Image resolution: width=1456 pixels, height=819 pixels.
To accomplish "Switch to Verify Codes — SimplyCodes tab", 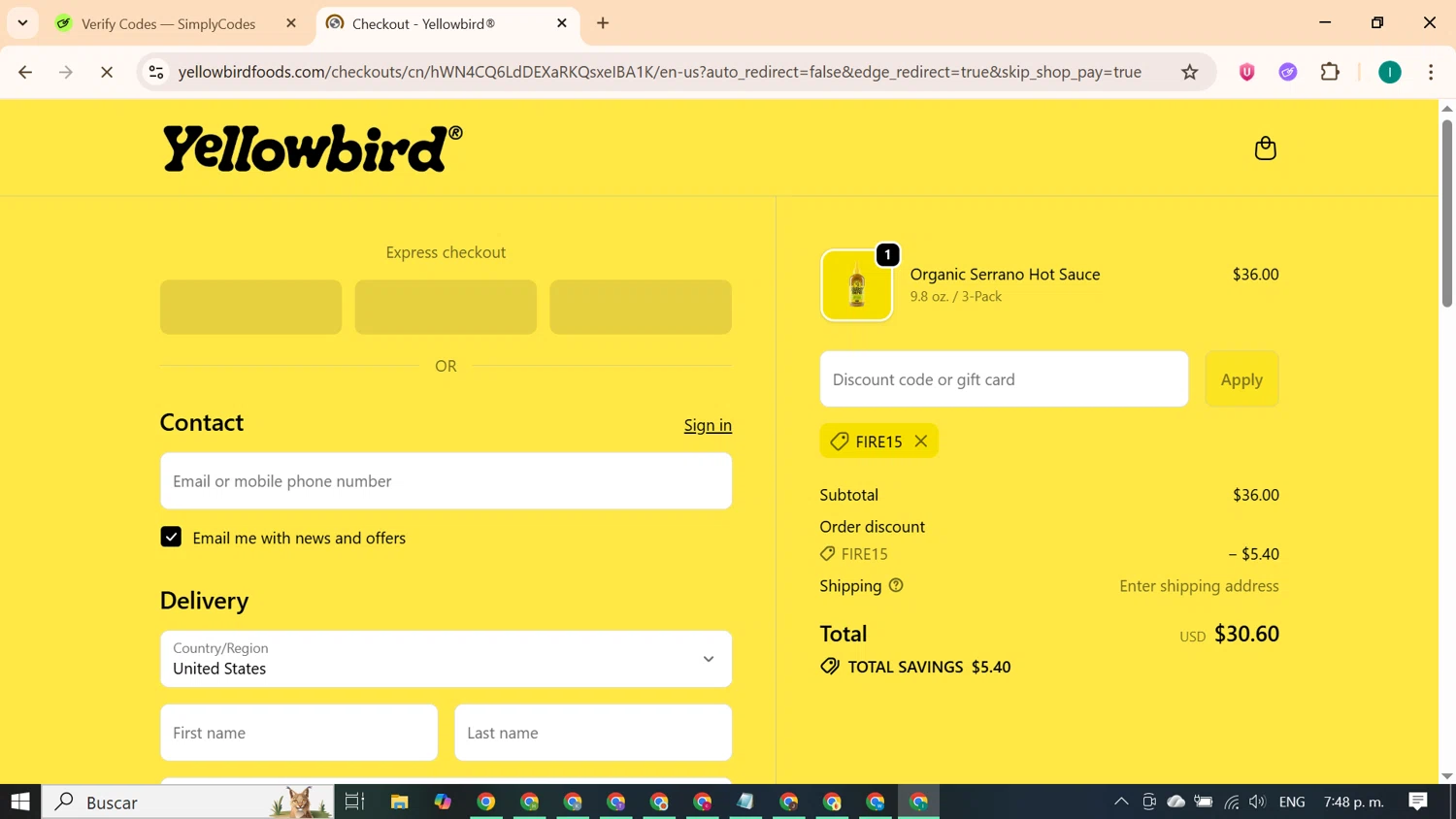I will click(168, 23).
